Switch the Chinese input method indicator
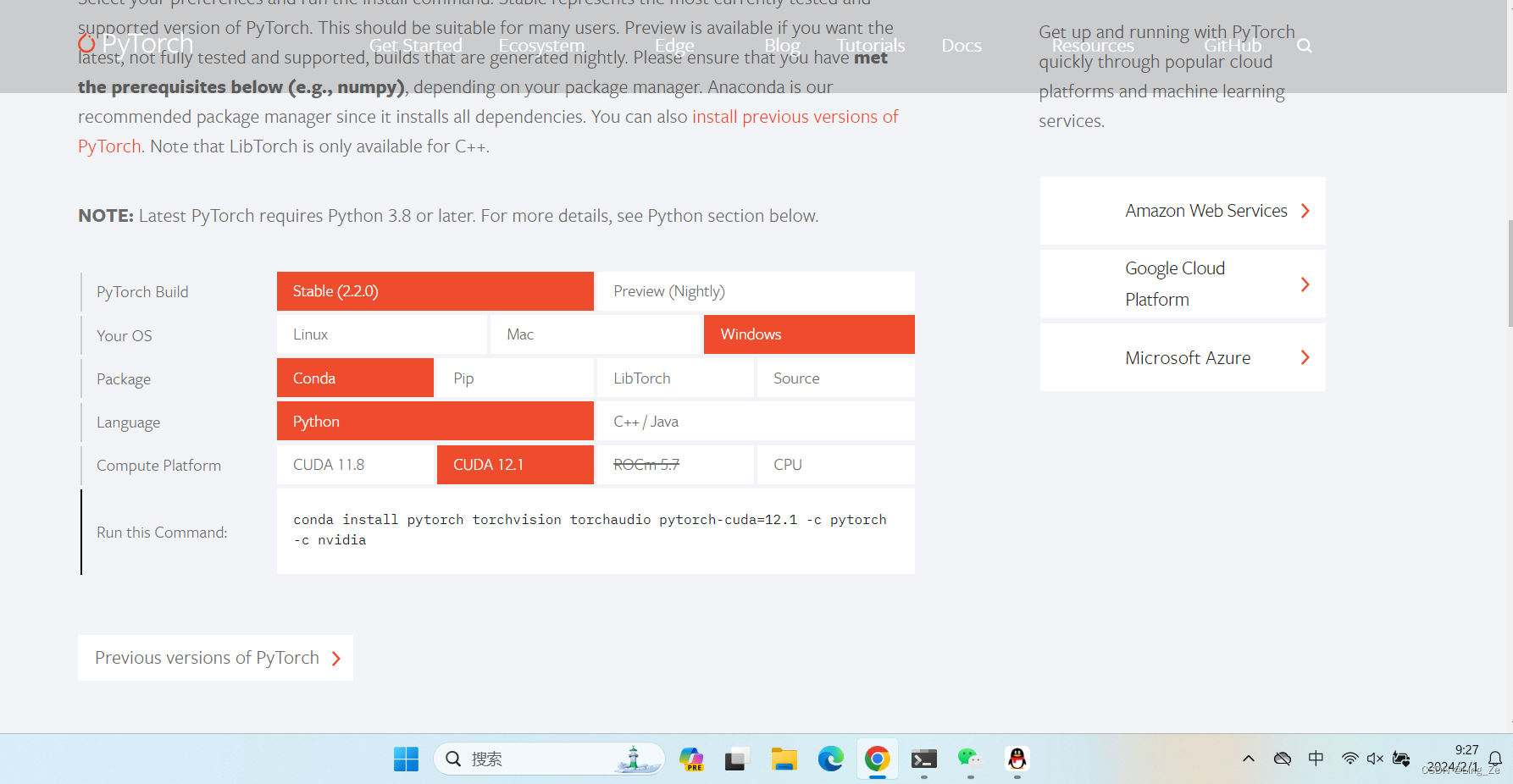 pyautogui.click(x=1316, y=759)
